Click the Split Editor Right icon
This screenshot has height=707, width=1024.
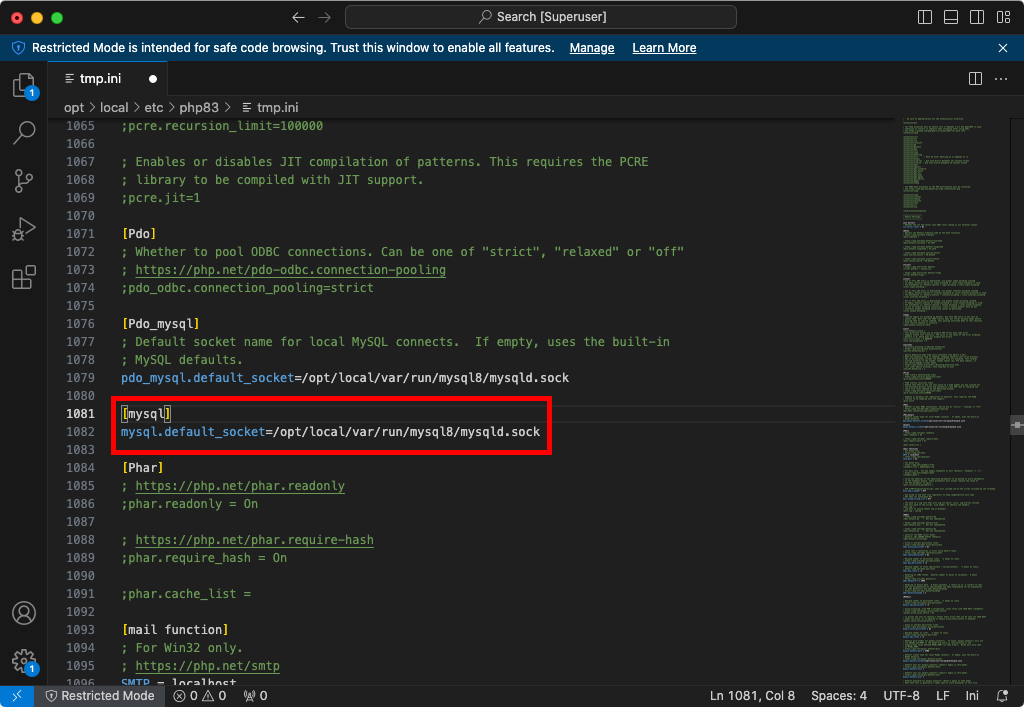(x=975, y=79)
